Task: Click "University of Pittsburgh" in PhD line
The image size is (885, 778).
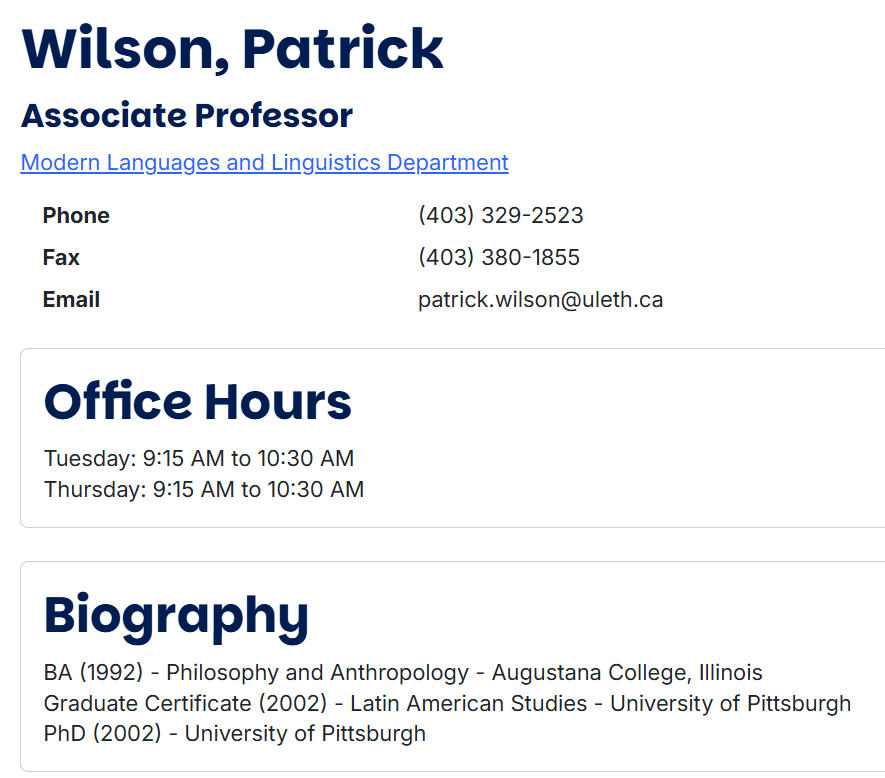Action: point(305,734)
